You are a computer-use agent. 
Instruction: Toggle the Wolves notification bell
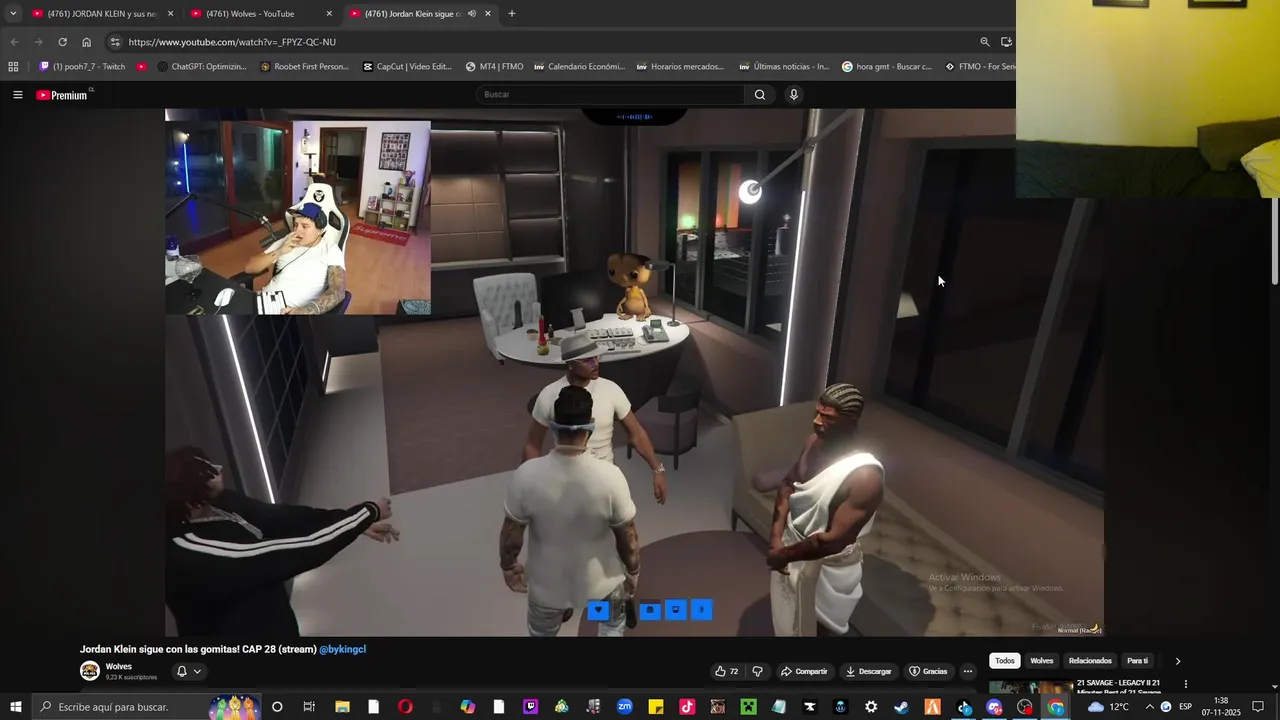coord(181,671)
